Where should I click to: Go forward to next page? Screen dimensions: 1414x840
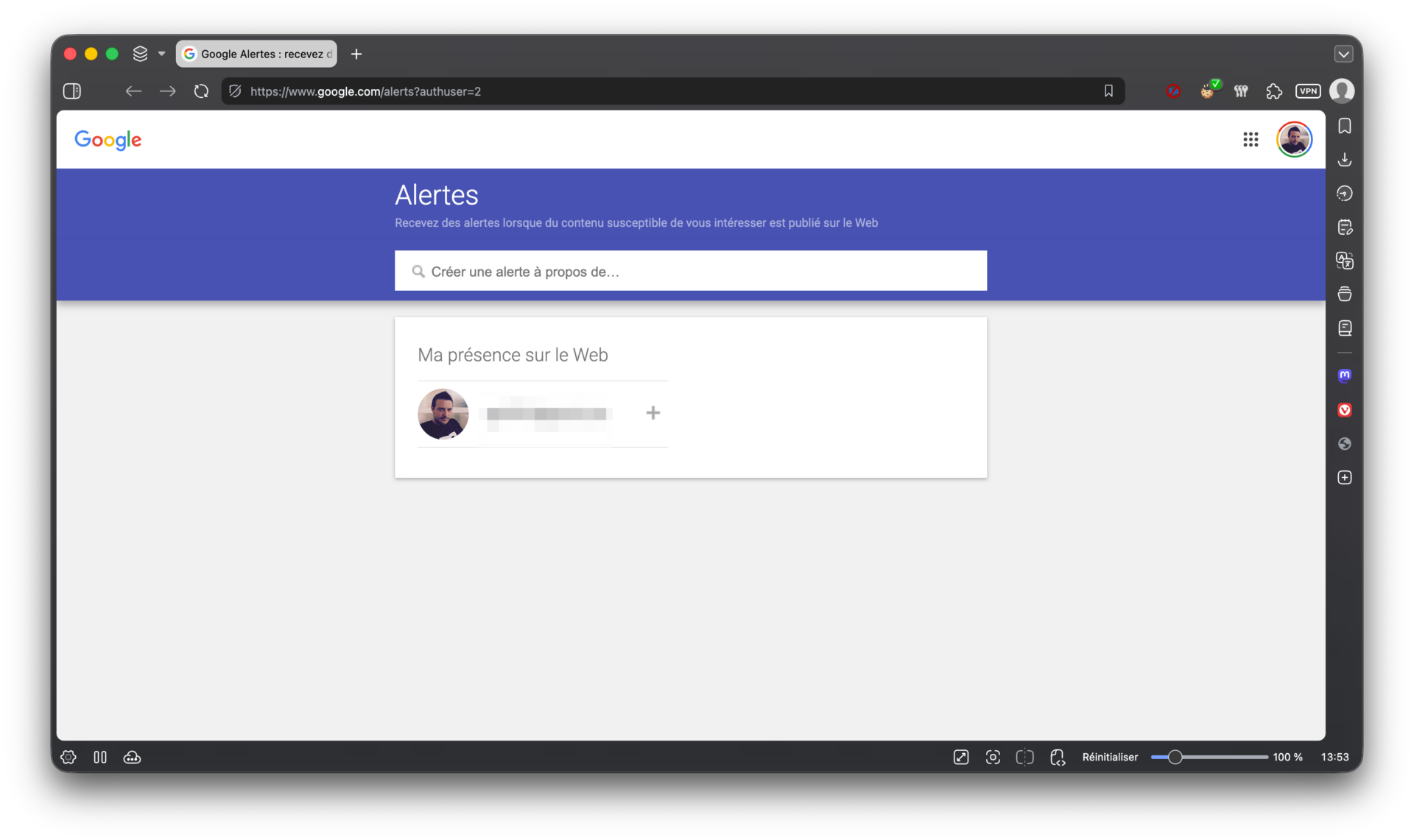coord(168,91)
